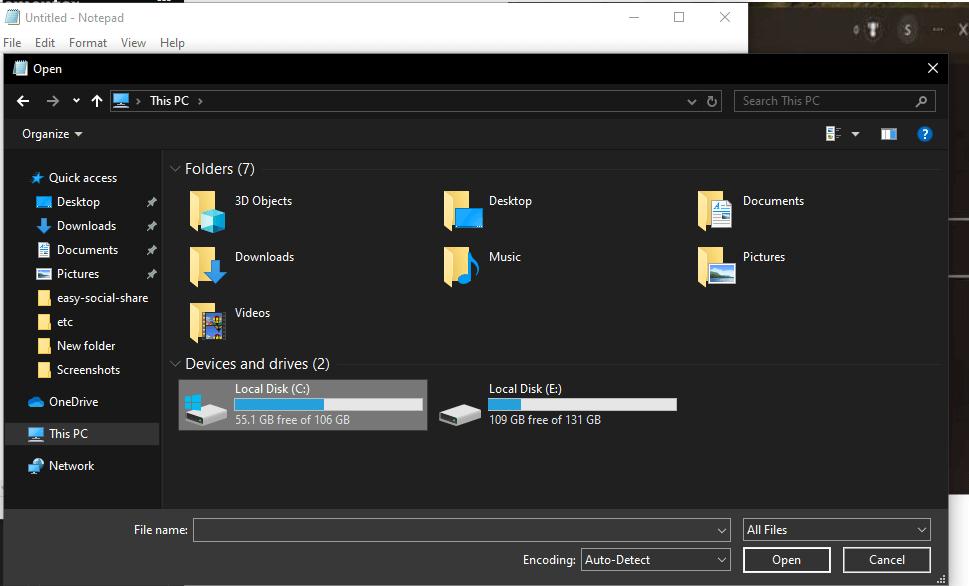Go forward using the forward arrow

[53, 101]
